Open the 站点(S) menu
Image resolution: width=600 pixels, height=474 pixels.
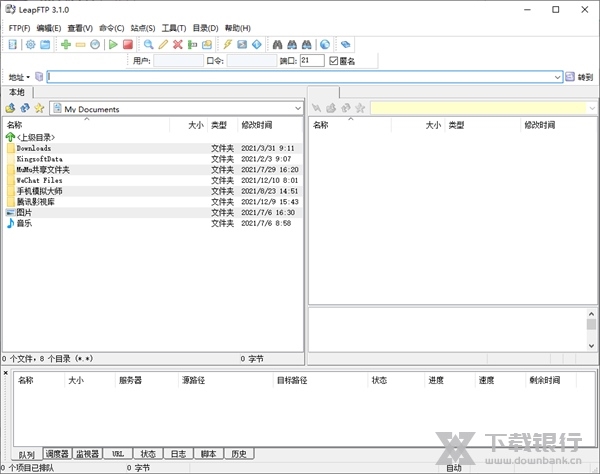point(143,28)
